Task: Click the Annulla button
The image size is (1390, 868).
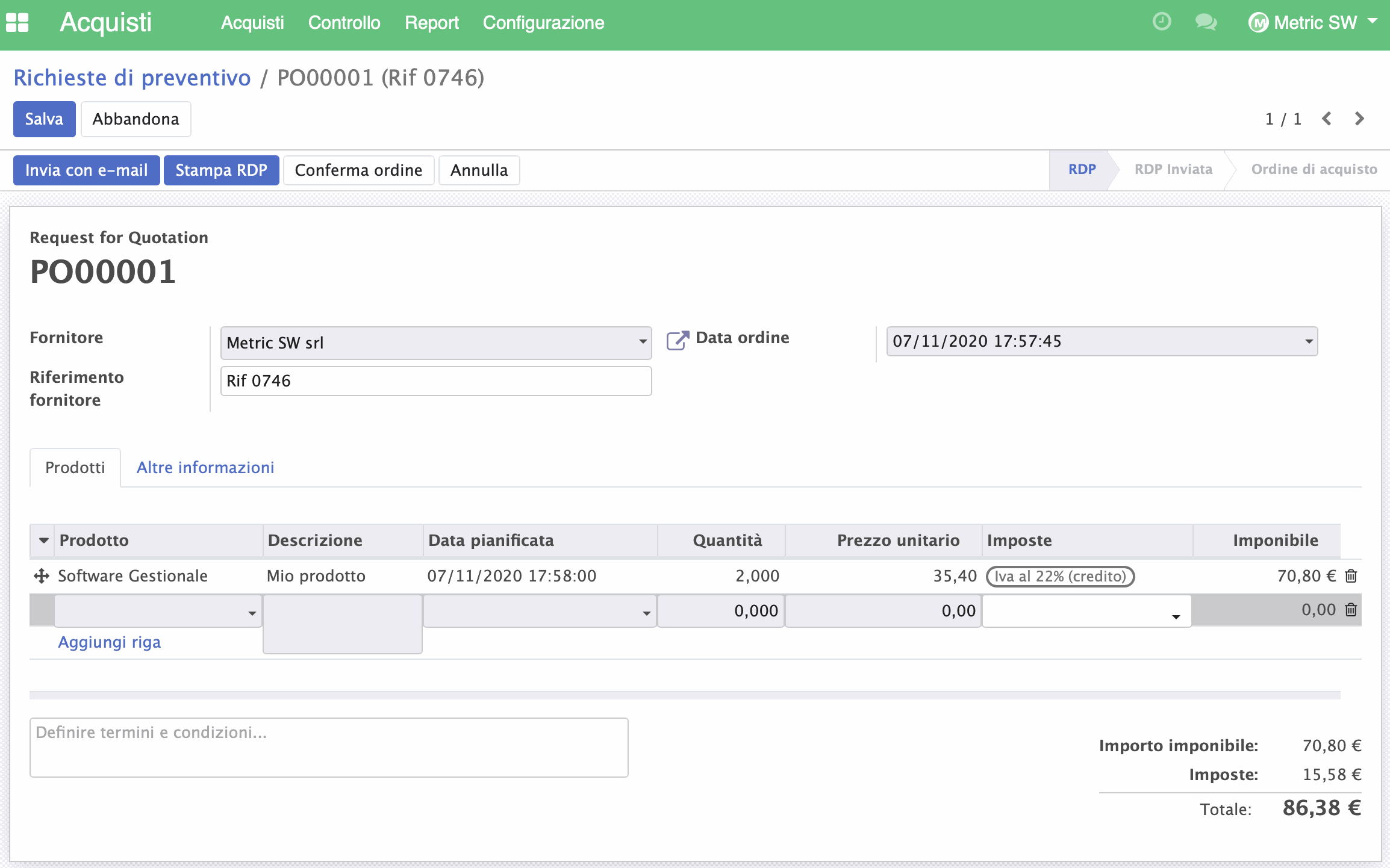Action: (479, 170)
